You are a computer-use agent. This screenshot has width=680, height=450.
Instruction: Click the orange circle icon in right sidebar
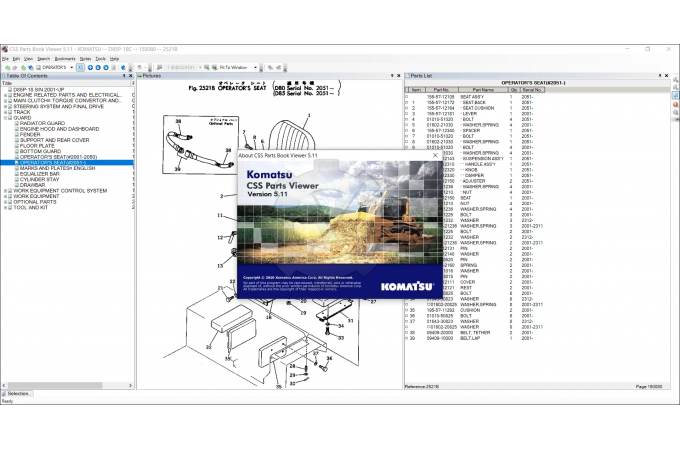pyautogui.click(x=676, y=104)
